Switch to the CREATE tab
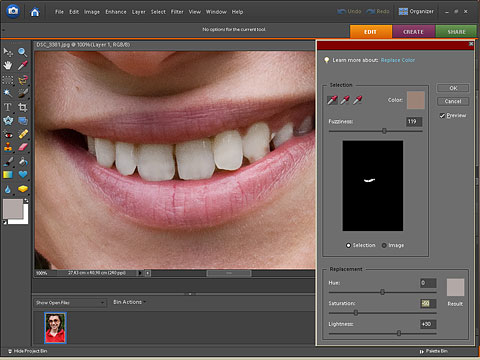The image size is (480, 360). pyautogui.click(x=414, y=32)
